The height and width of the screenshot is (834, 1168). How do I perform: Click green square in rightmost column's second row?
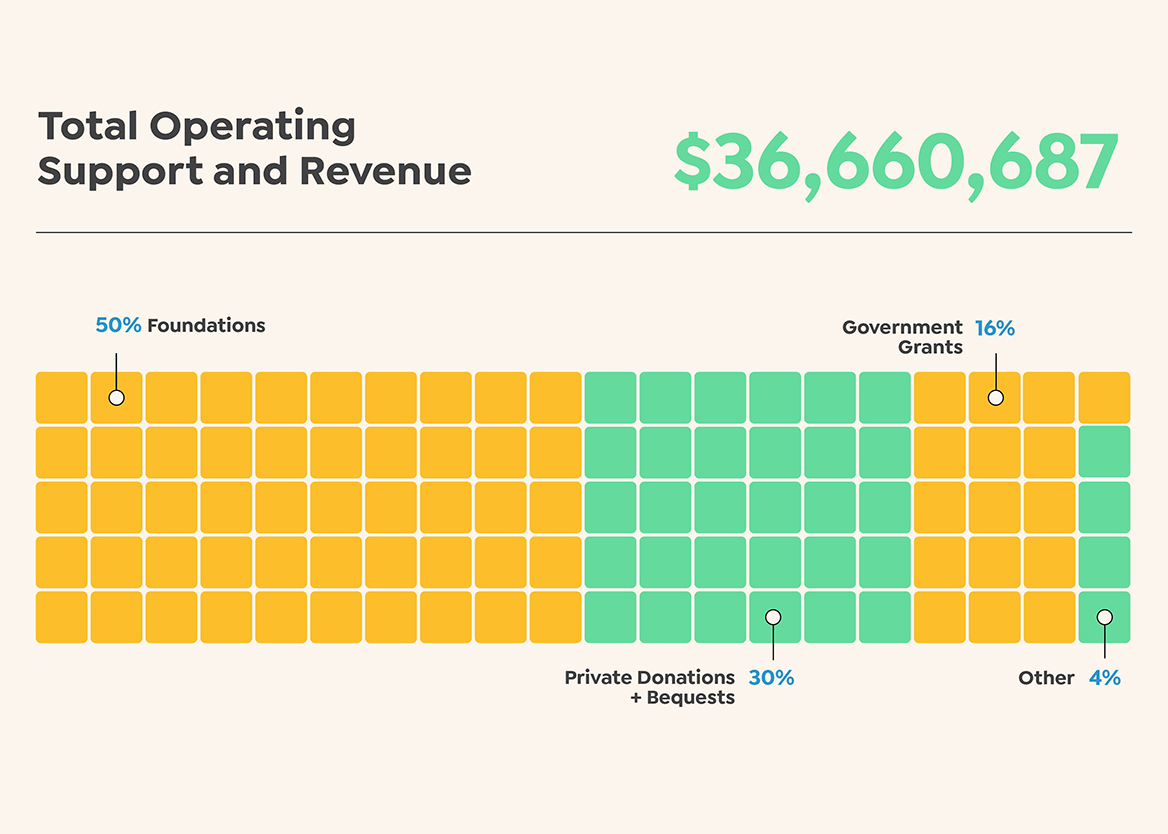tap(1104, 452)
